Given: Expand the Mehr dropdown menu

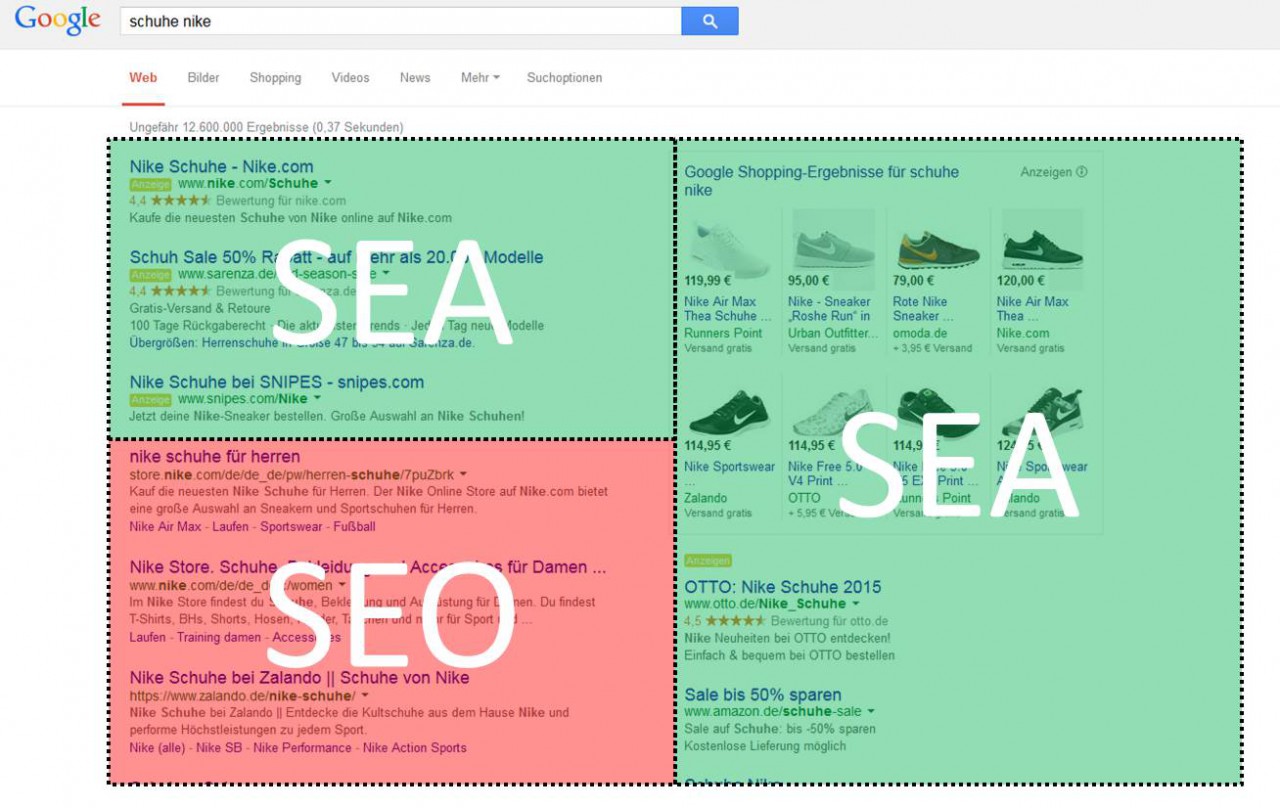Looking at the screenshot, I should [480, 78].
